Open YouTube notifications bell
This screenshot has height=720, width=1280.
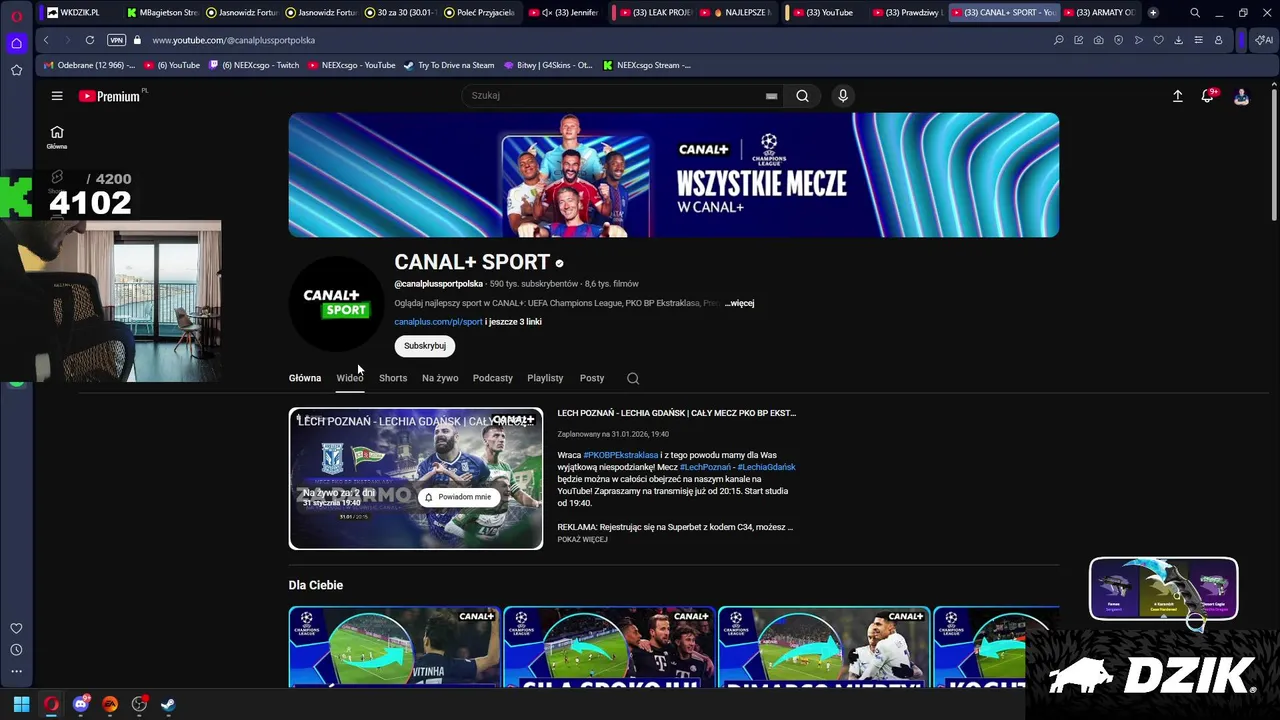(1208, 96)
